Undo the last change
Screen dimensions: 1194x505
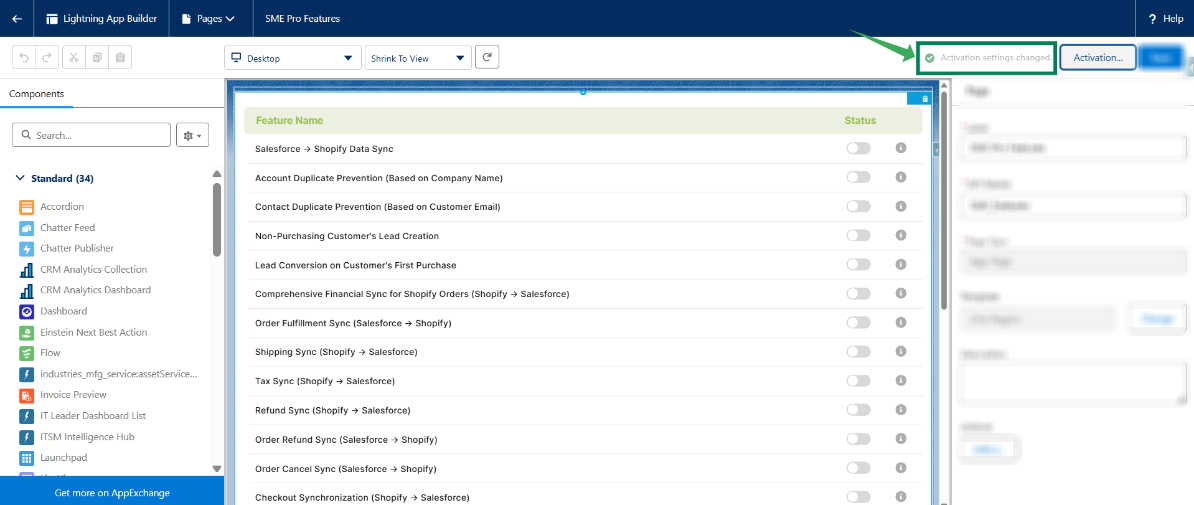coord(25,57)
